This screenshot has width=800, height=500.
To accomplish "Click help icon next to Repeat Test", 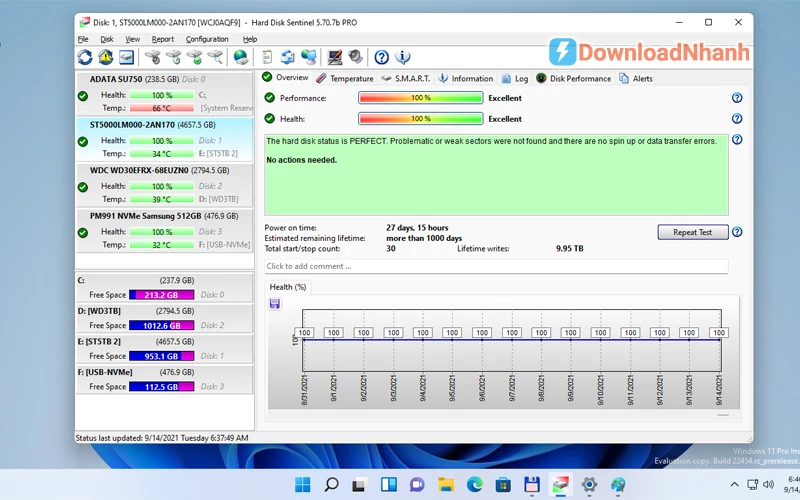I will click(737, 232).
